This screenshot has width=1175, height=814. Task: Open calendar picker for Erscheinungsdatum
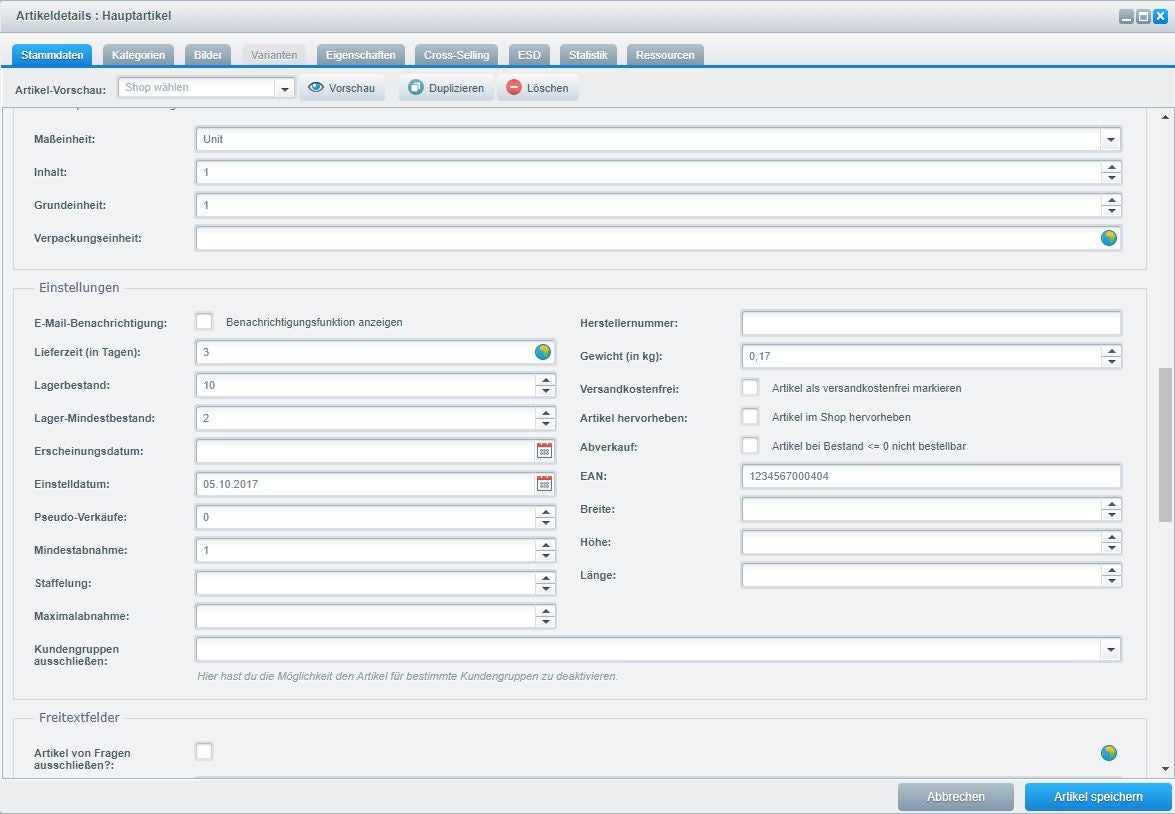point(545,450)
